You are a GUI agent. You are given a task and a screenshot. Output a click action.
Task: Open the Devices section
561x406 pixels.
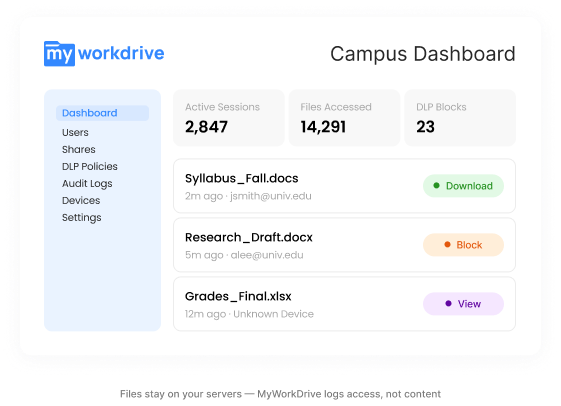pyautogui.click(x=81, y=200)
